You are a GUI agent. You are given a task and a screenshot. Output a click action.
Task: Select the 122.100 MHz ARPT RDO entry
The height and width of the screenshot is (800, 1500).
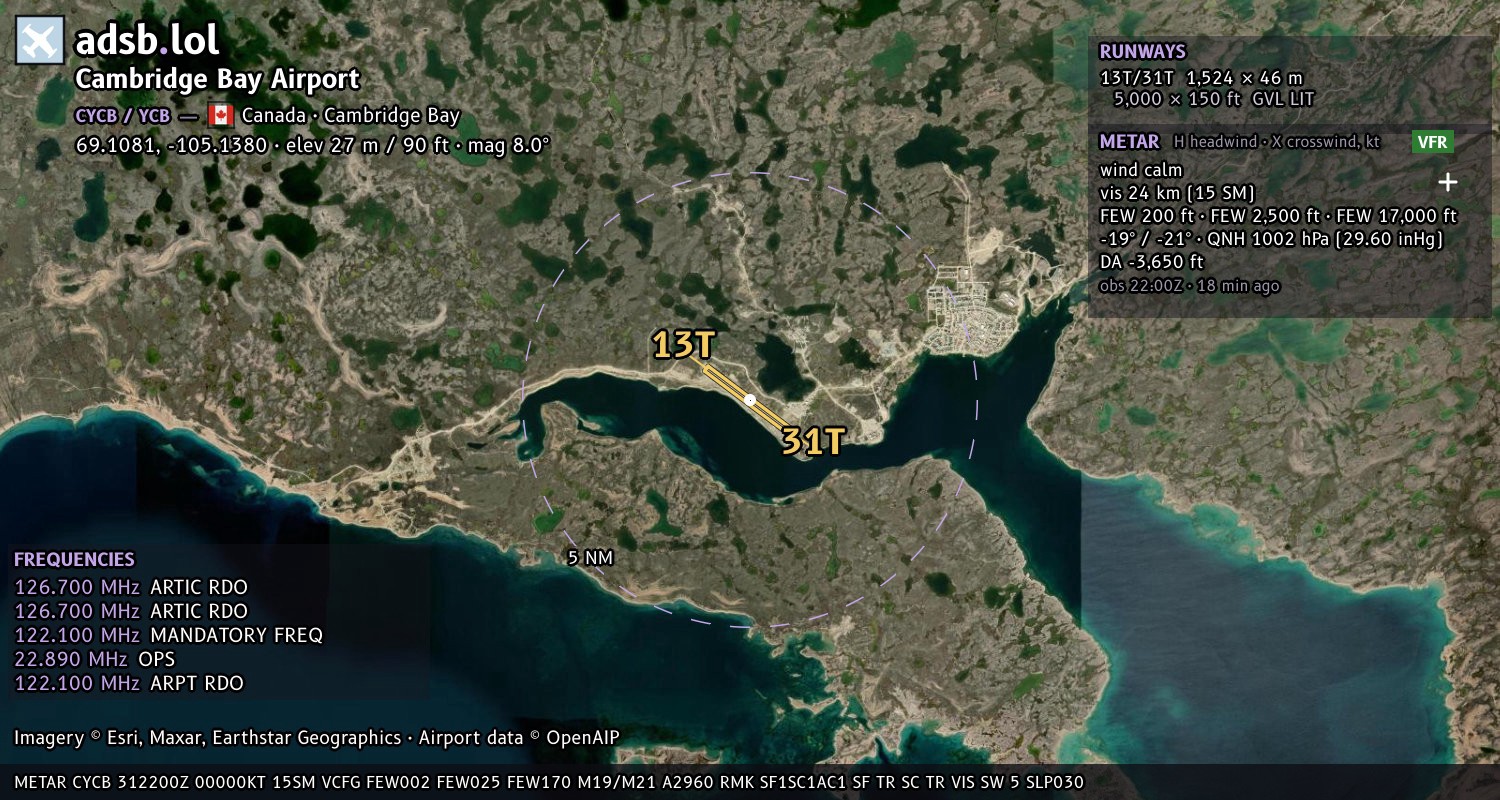click(128, 683)
